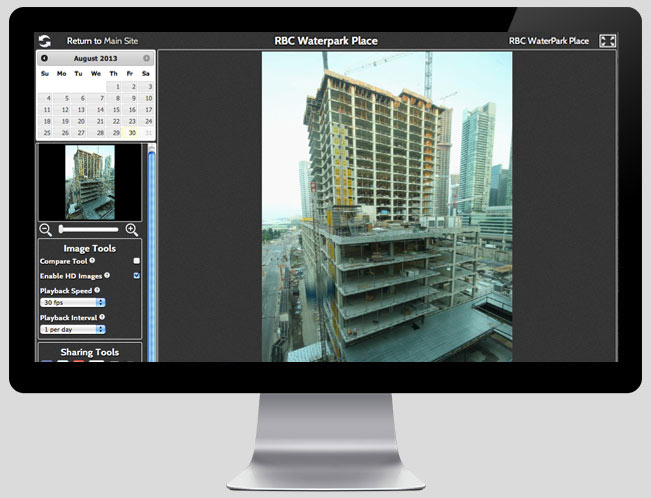Enter fullscreen mode with expand icon
This screenshot has width=651, height=498.
(x=607, y=41)
